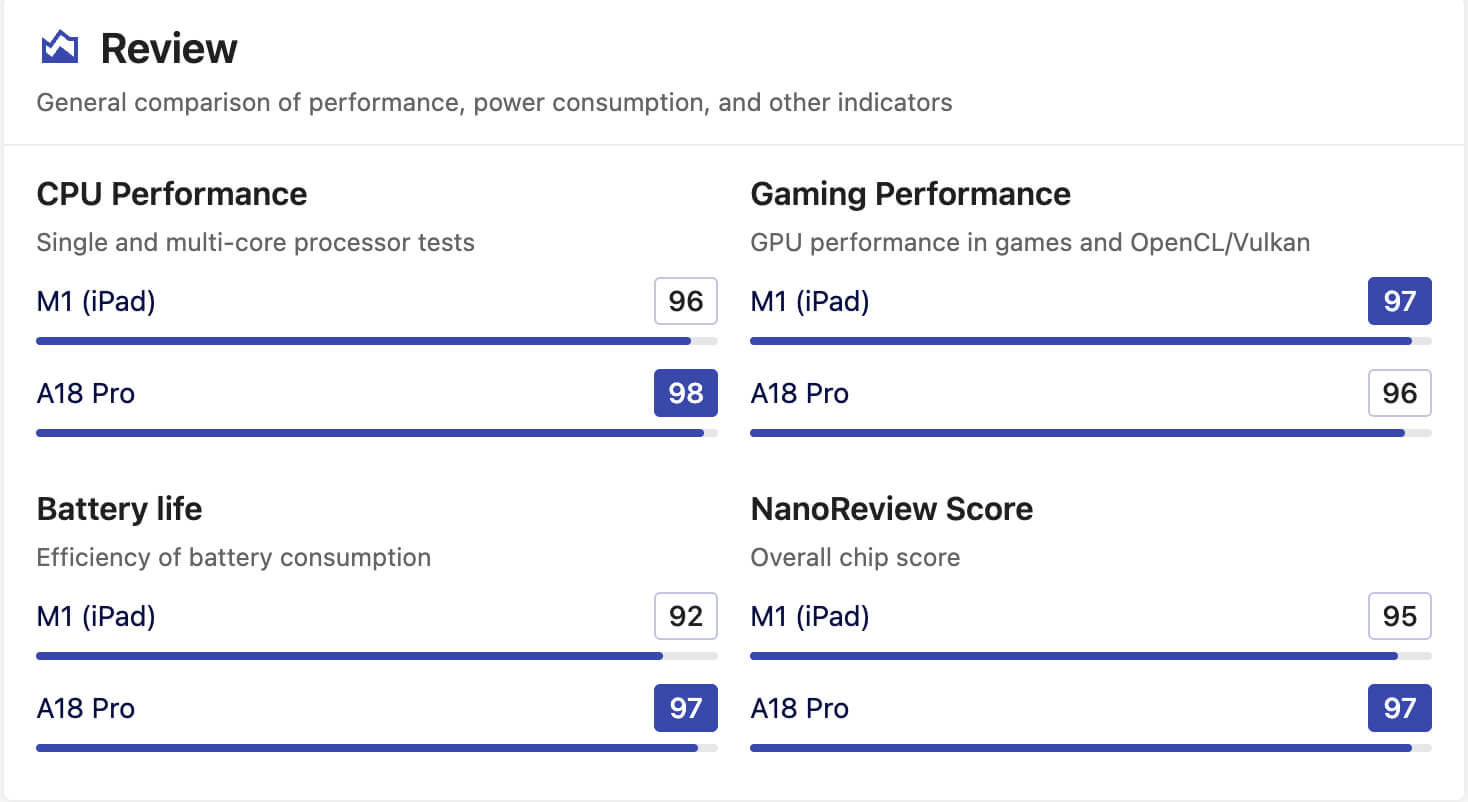Click the Battery life section heading

[x=118, y=509]
